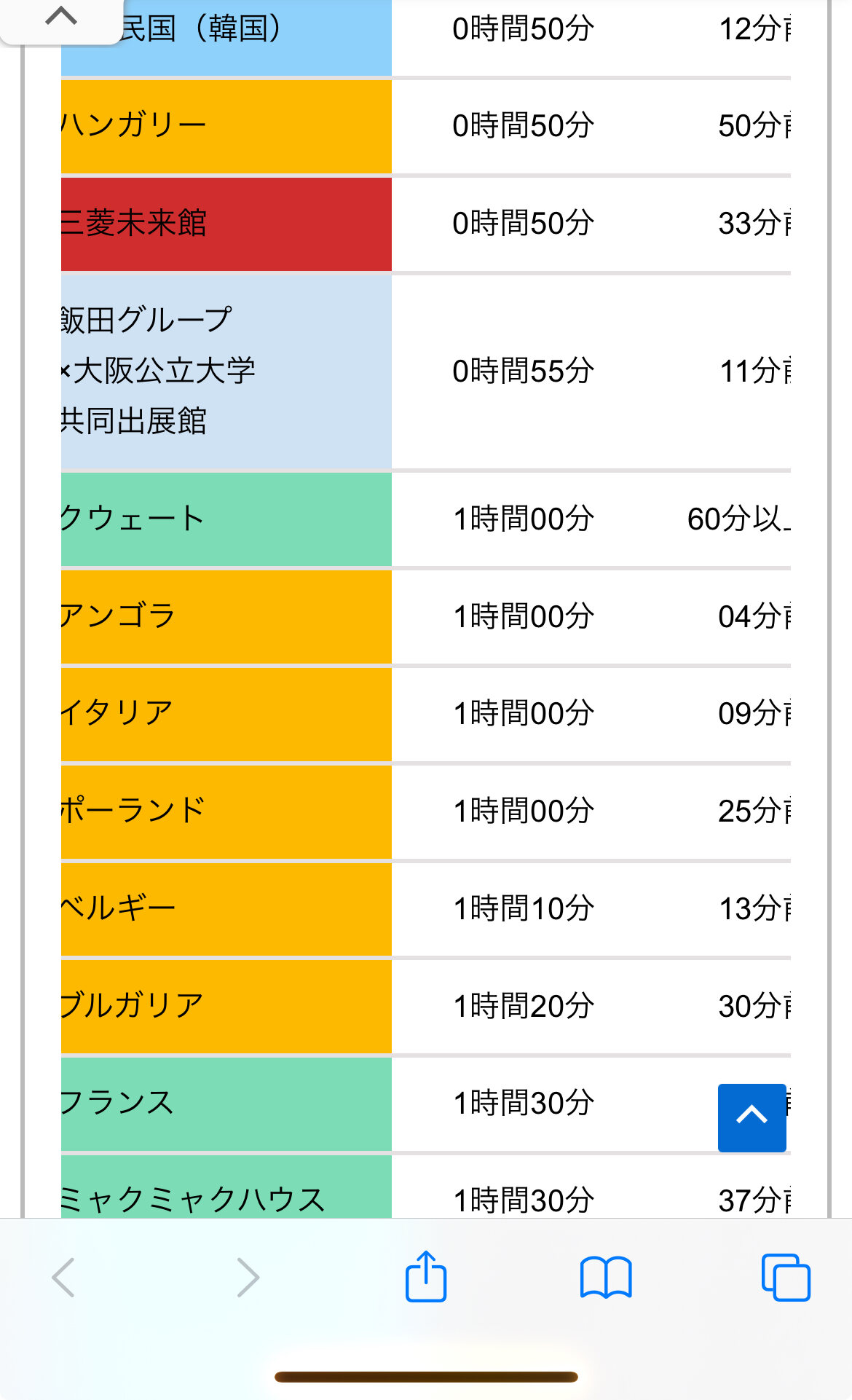Tap the 飯田グループ×大阪公立大学 cell

coord(226,371)
